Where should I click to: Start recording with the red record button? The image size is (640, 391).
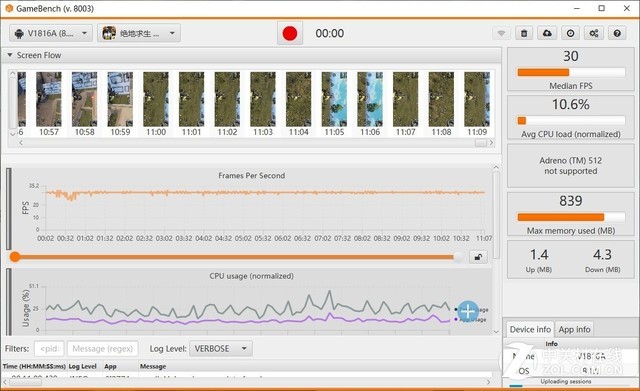[x=290, y=33]
